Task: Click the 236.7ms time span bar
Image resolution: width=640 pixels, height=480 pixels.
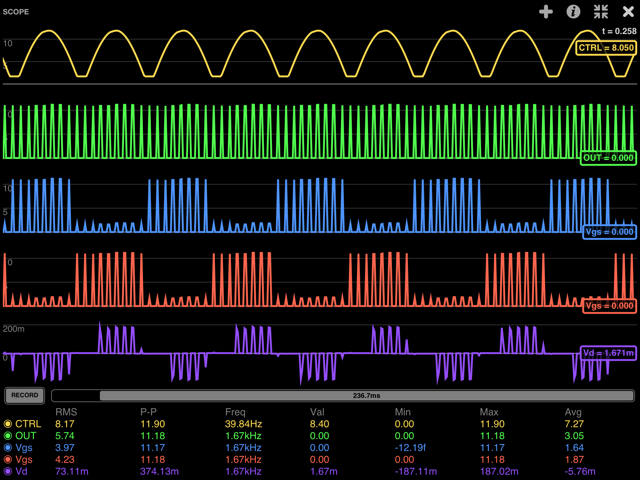Action: pyautogui.click(x=344, y=395)
